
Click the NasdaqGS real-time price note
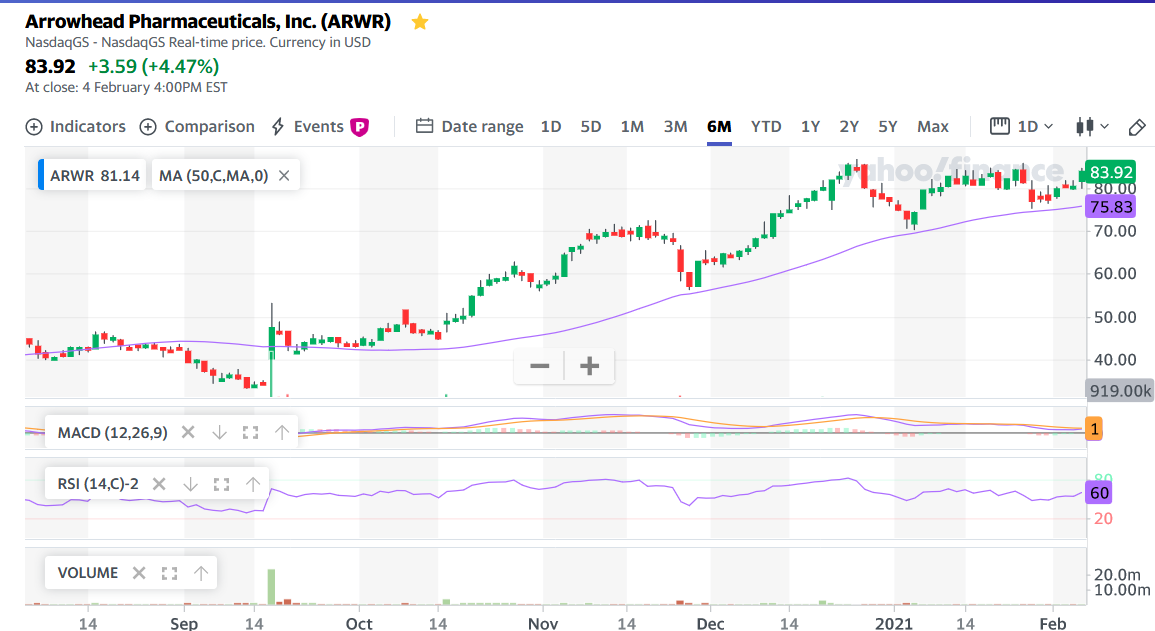(197, 42)
